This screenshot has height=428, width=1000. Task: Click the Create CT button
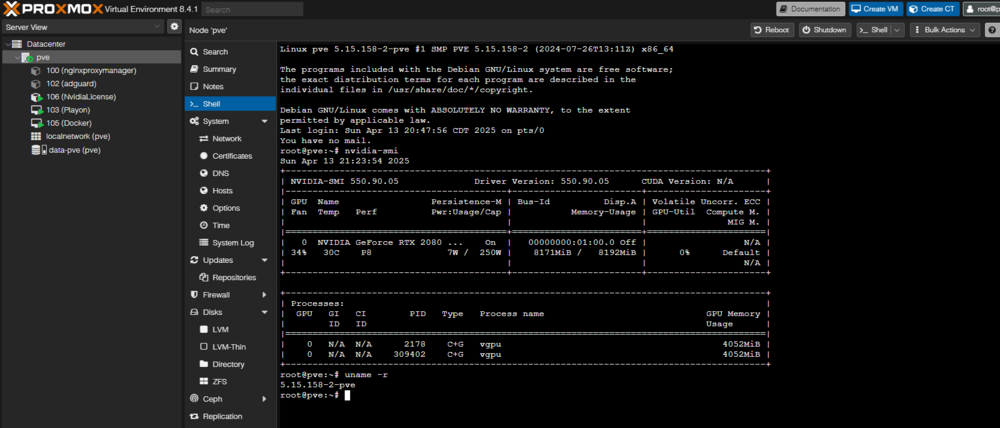click(x=933, y=9)
